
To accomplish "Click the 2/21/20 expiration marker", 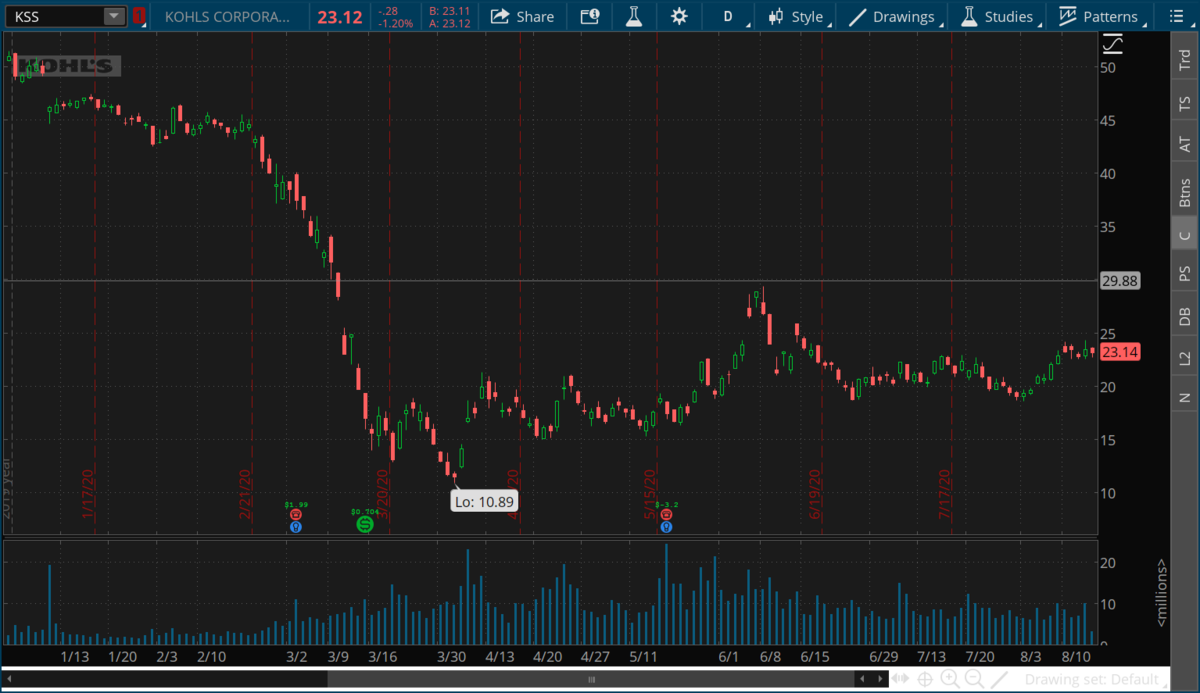I will point(246,495).
